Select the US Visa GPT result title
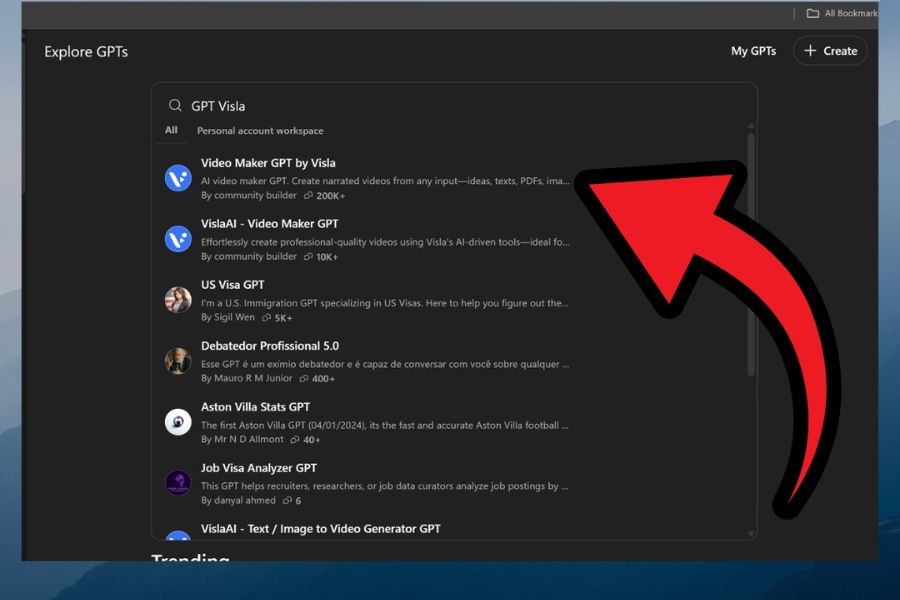900x600 pixels. click(x=232, y=285)
